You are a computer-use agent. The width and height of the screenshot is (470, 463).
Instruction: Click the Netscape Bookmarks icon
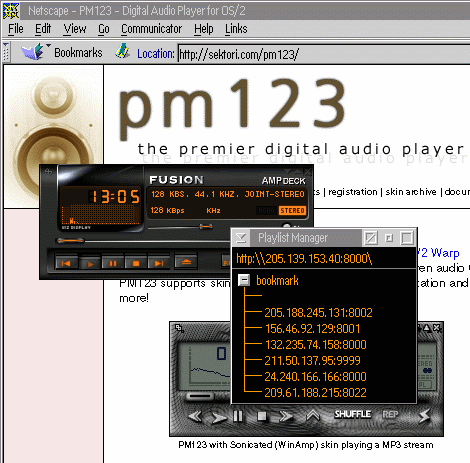coord(33,52)
